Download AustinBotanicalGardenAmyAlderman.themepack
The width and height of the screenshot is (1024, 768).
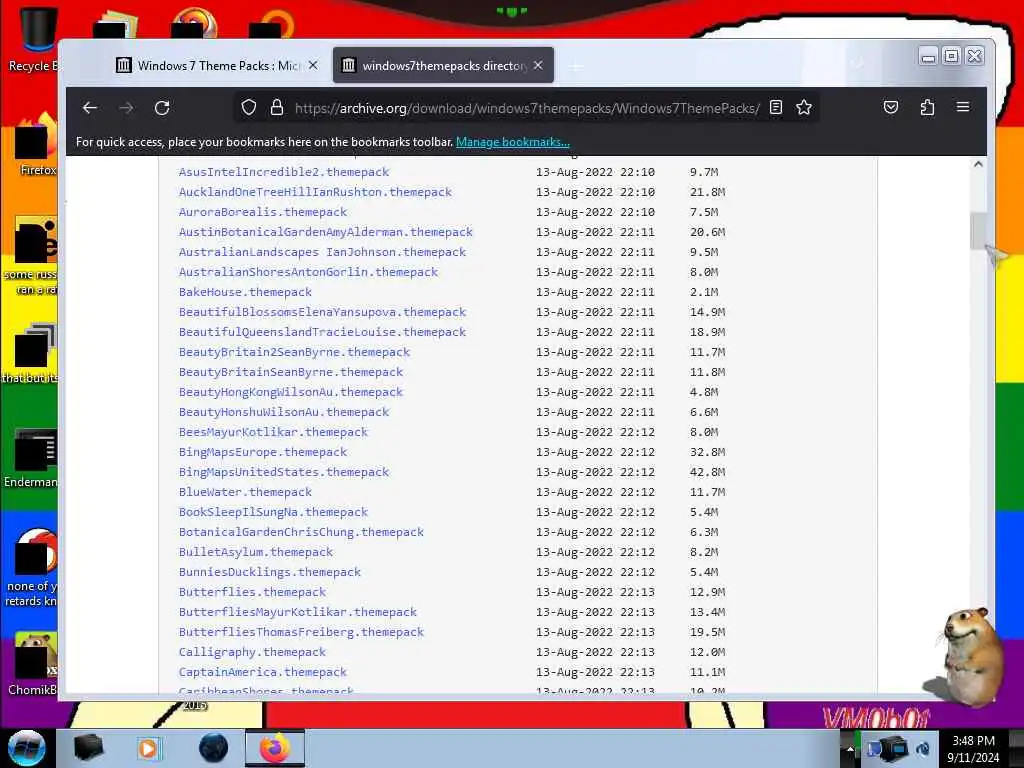point(326,232)
